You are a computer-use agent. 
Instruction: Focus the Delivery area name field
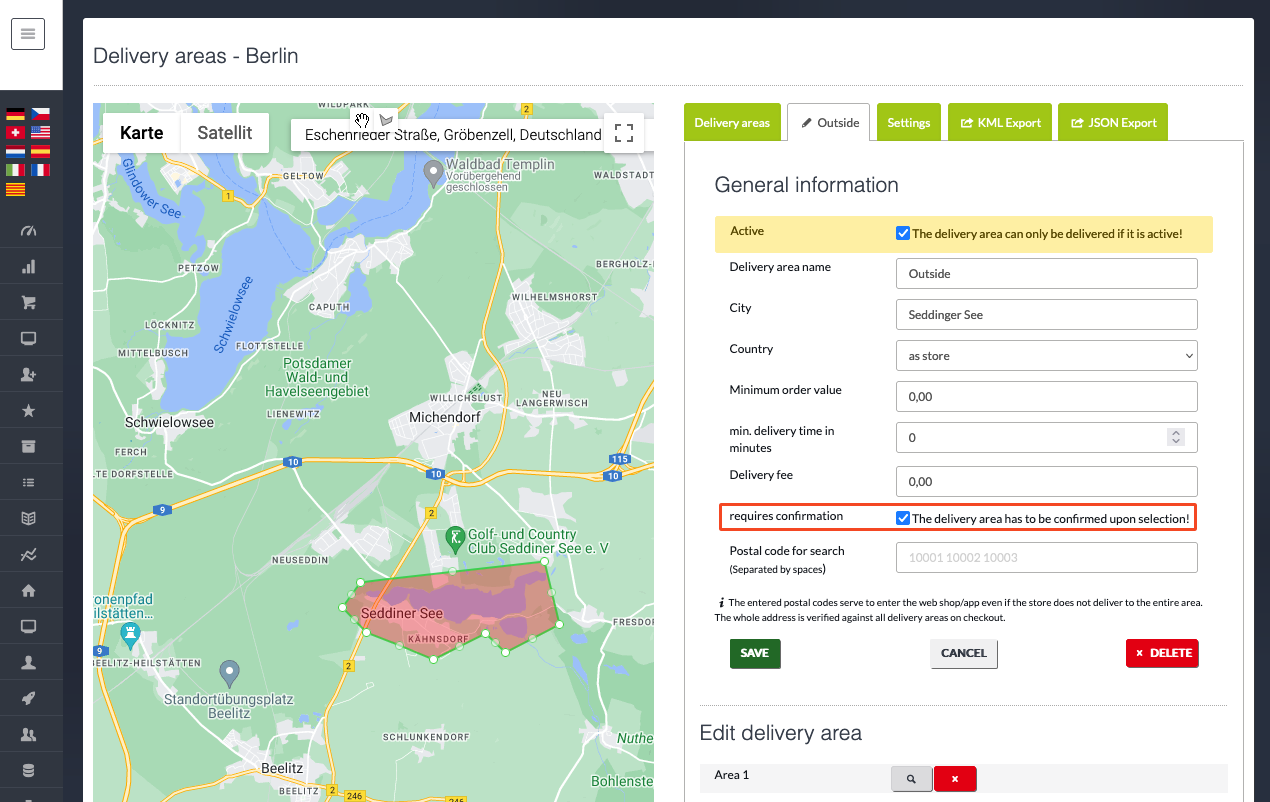pos(1047,273)
